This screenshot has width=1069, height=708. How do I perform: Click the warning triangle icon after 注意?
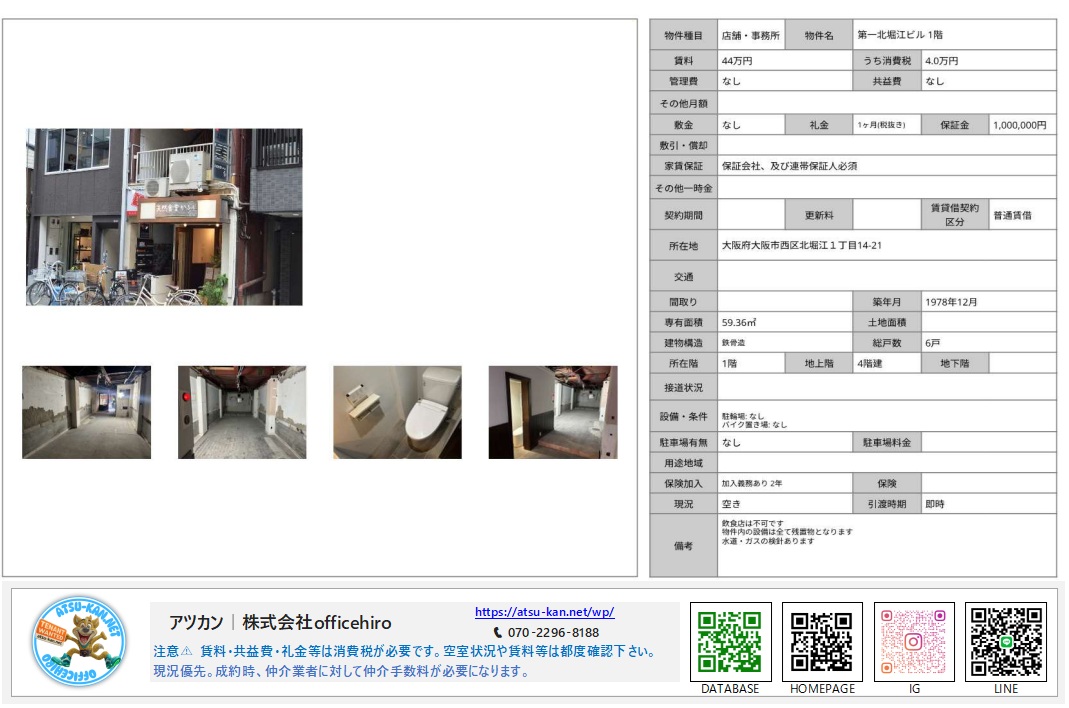click(186, 651)
